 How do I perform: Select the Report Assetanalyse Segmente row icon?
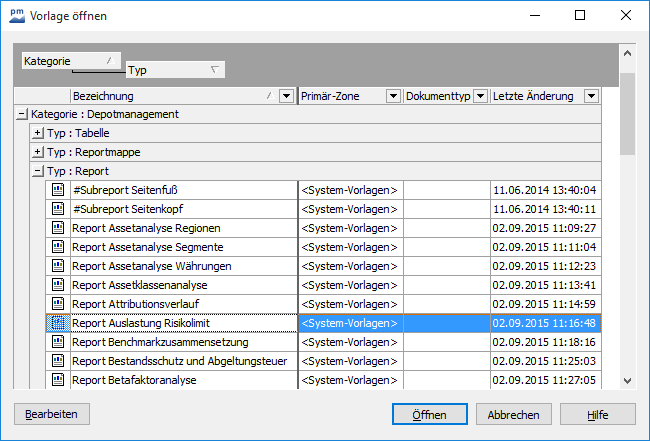click(58, 247)
